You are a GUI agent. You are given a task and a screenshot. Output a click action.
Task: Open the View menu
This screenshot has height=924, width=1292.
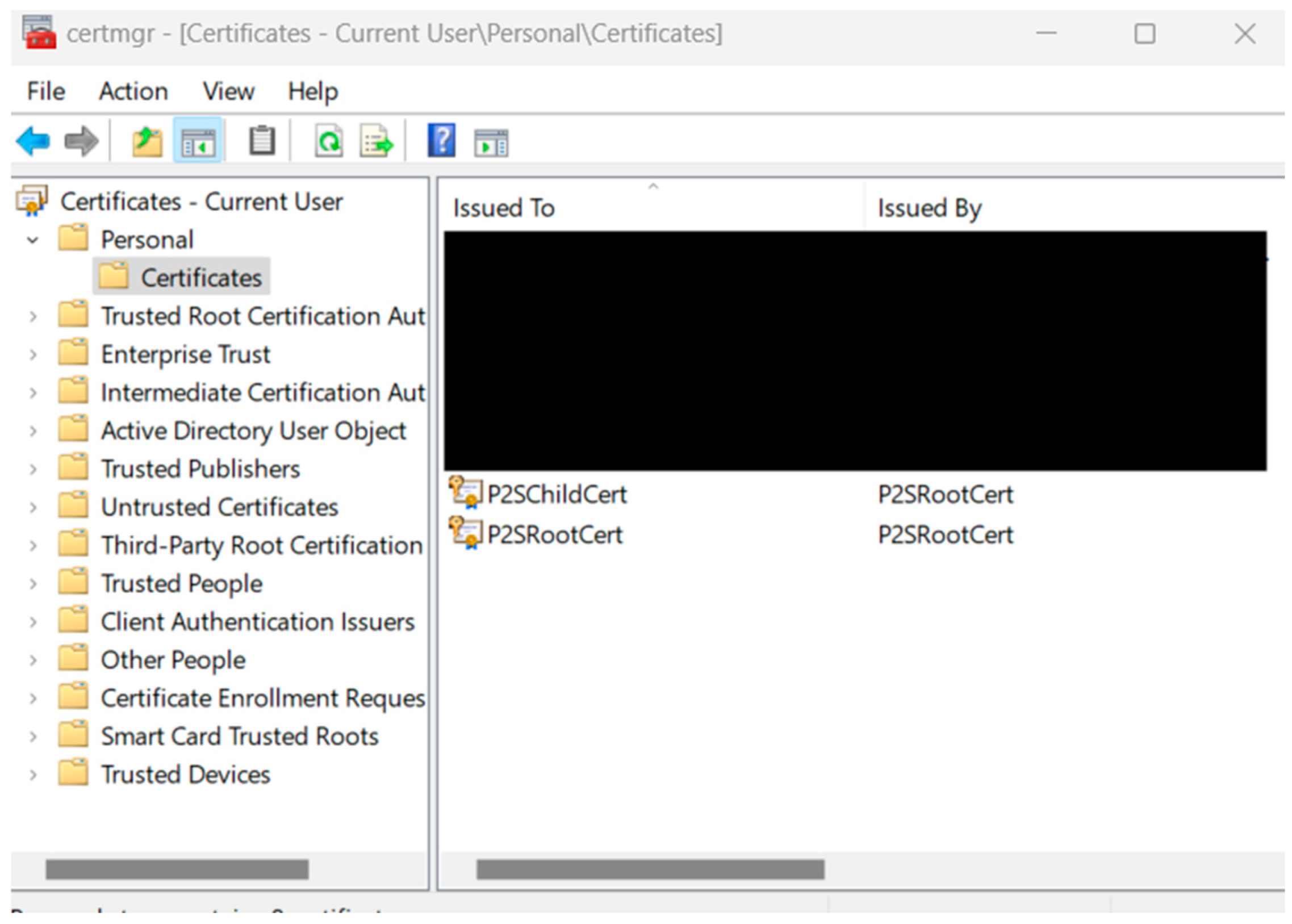[228, 91]
